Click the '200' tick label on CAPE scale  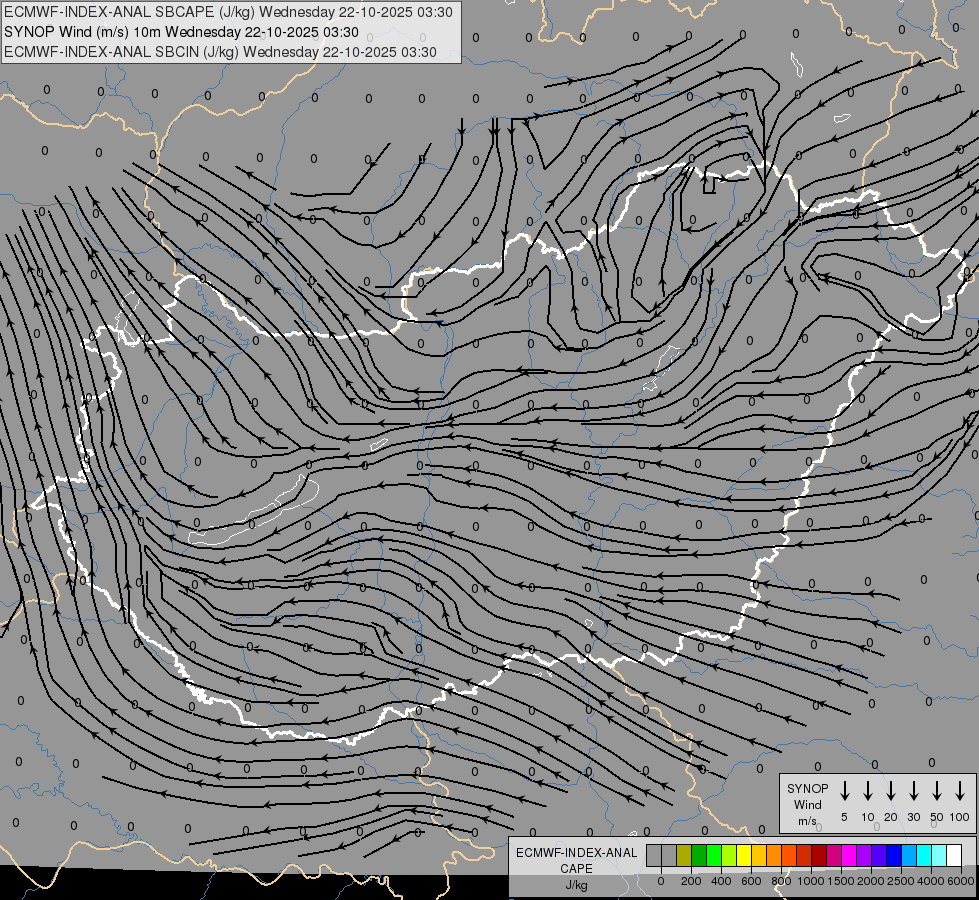coord(691,881)
